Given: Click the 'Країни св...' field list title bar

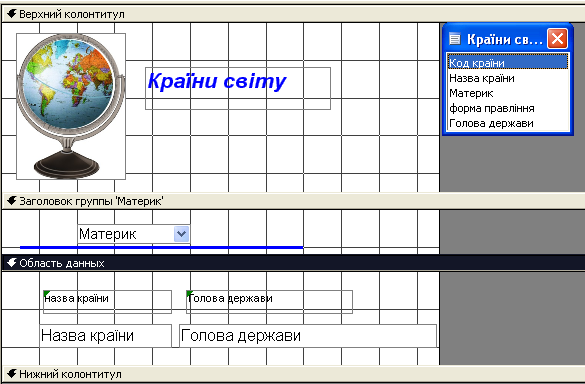Looking at the screenshot, I should (x=508, y=38).
